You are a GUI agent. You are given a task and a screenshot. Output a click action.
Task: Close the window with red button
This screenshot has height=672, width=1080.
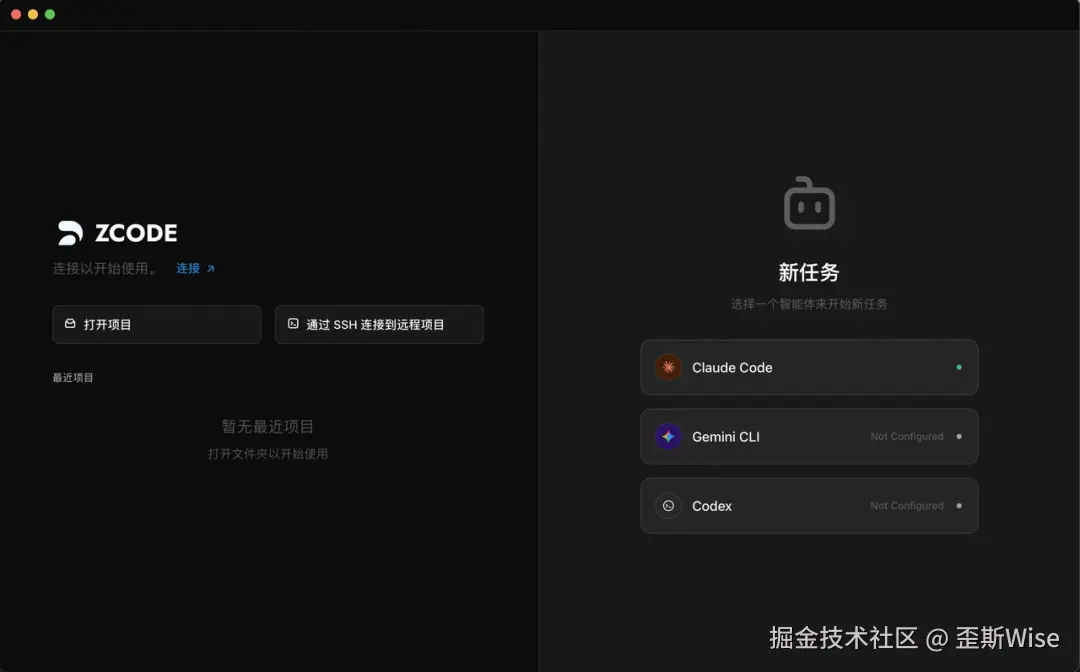point(16,14)
